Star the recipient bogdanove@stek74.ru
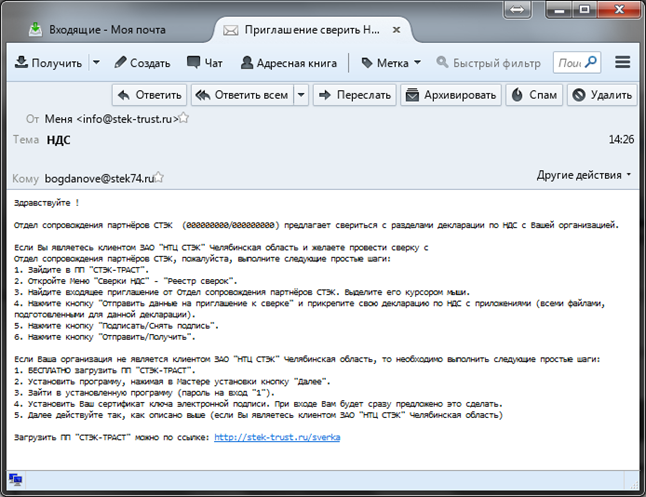Viewport: 646px width, 497px height. [159, 178]
